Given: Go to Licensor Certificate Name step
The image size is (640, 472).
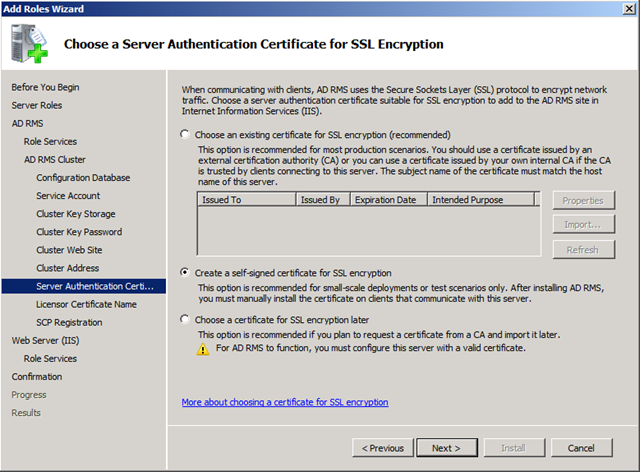Looking at the screenshot, I should 87,304.
